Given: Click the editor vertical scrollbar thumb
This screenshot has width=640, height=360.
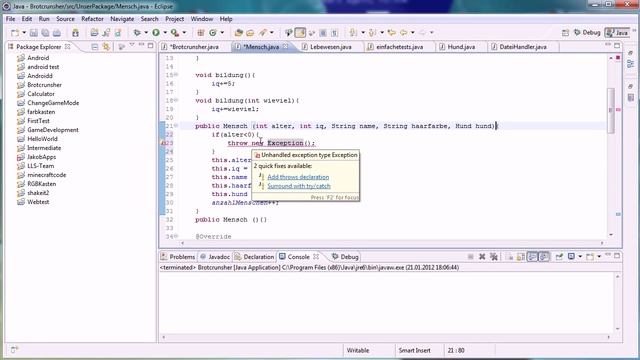Looking at the screenshot, I should point(611,110).
